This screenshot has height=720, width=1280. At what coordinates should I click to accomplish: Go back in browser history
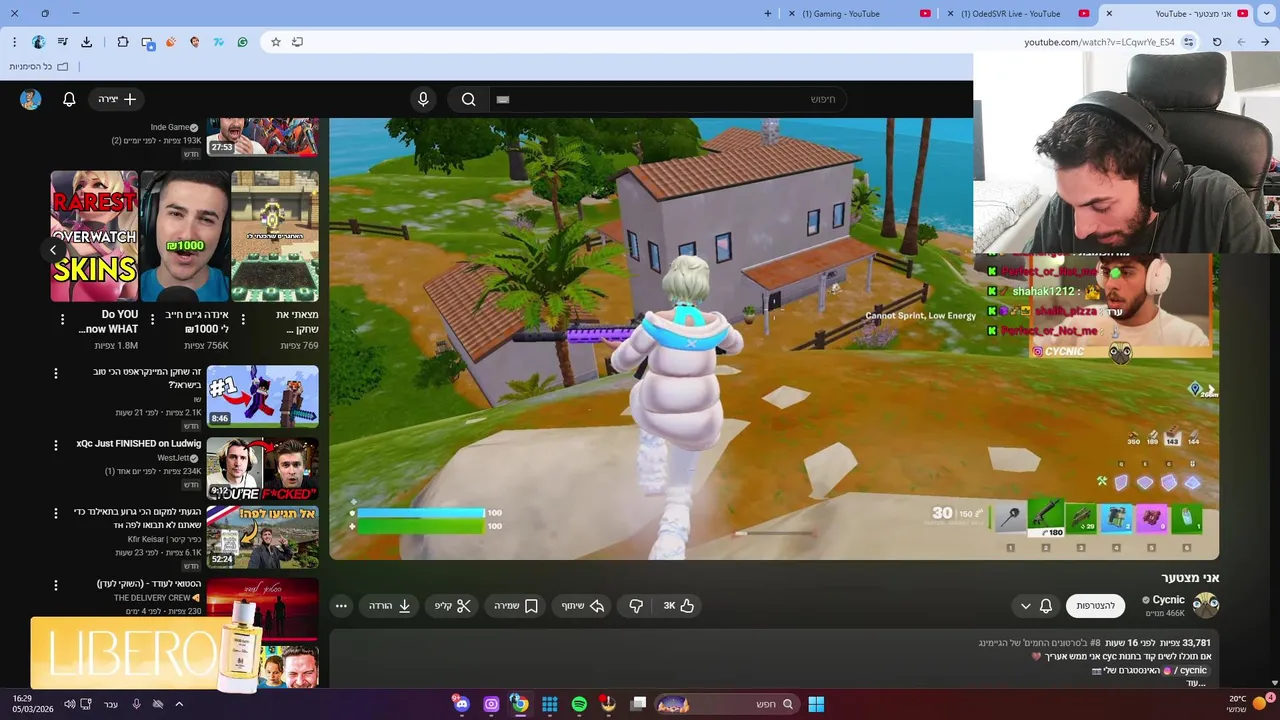pos(1241,42)
